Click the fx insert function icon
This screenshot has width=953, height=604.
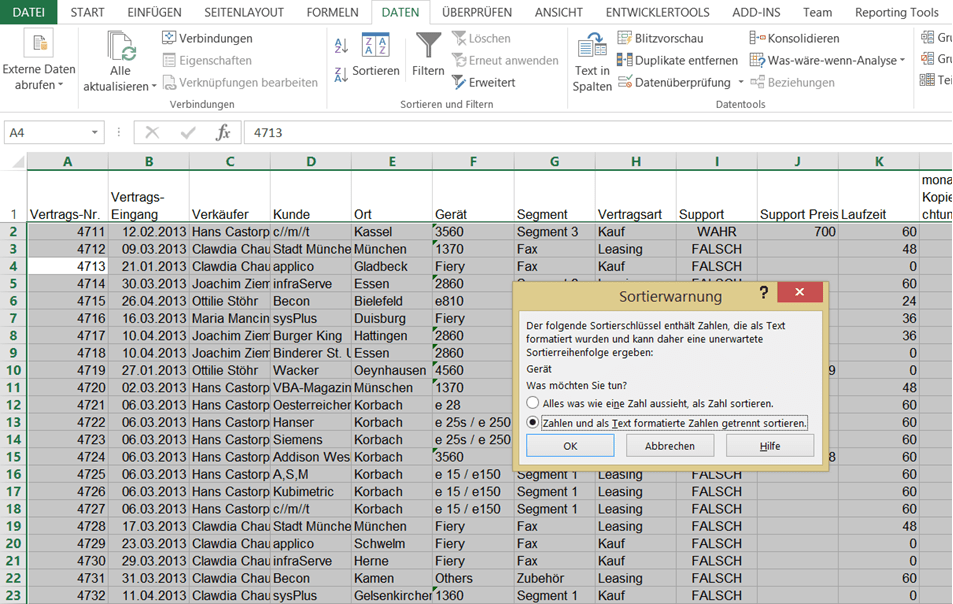[x=223, y=132]
